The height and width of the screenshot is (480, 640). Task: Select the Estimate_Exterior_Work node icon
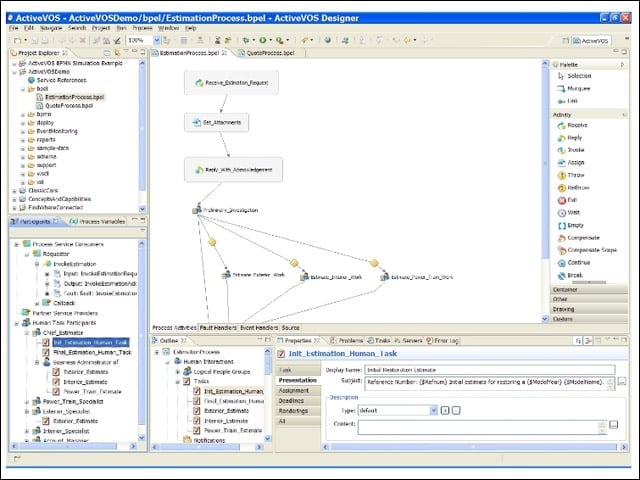(226, 275)
